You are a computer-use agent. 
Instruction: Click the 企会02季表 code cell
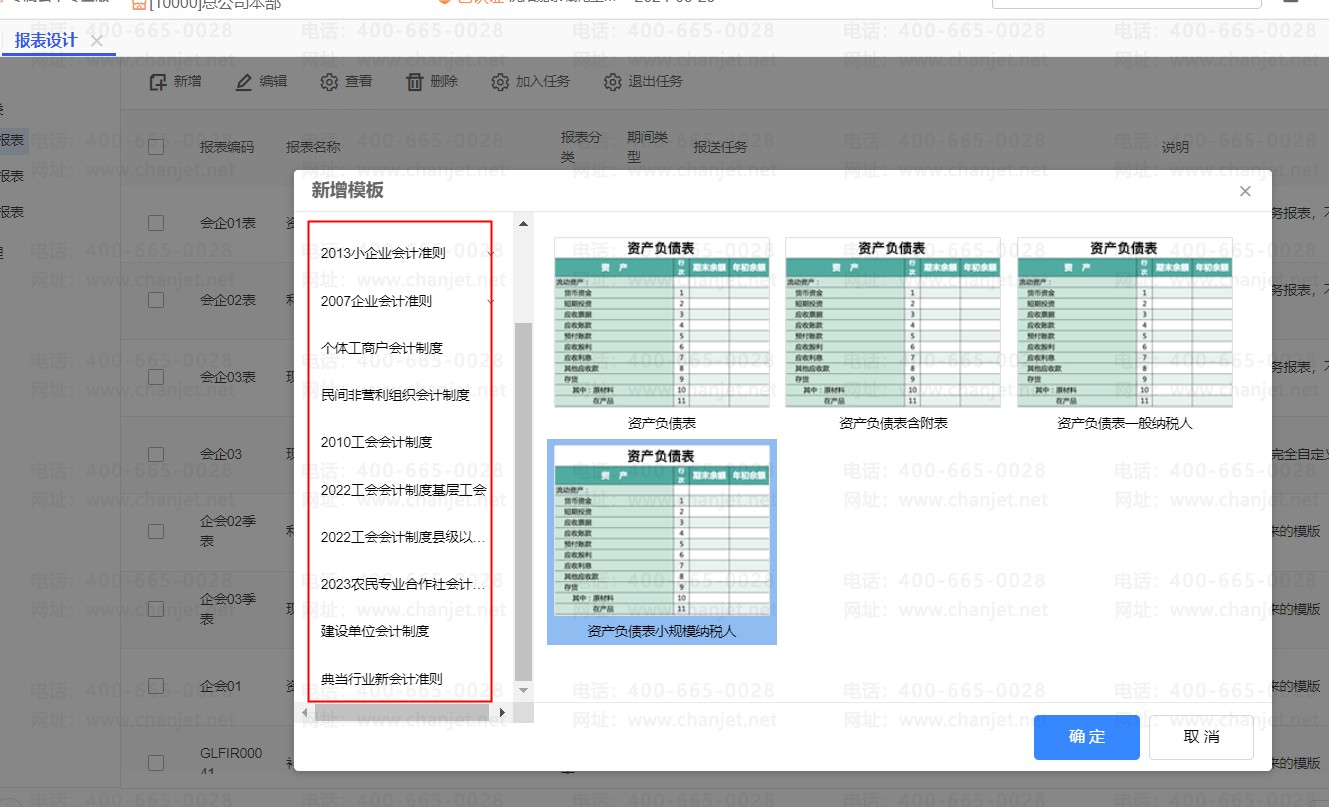pos(228,531)
